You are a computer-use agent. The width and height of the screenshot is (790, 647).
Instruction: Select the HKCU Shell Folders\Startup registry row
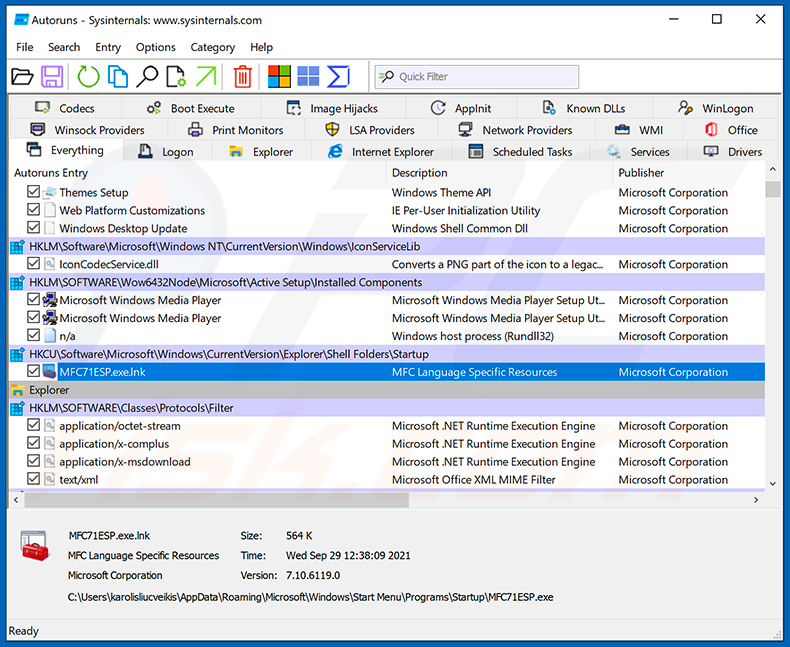[387, 354]
